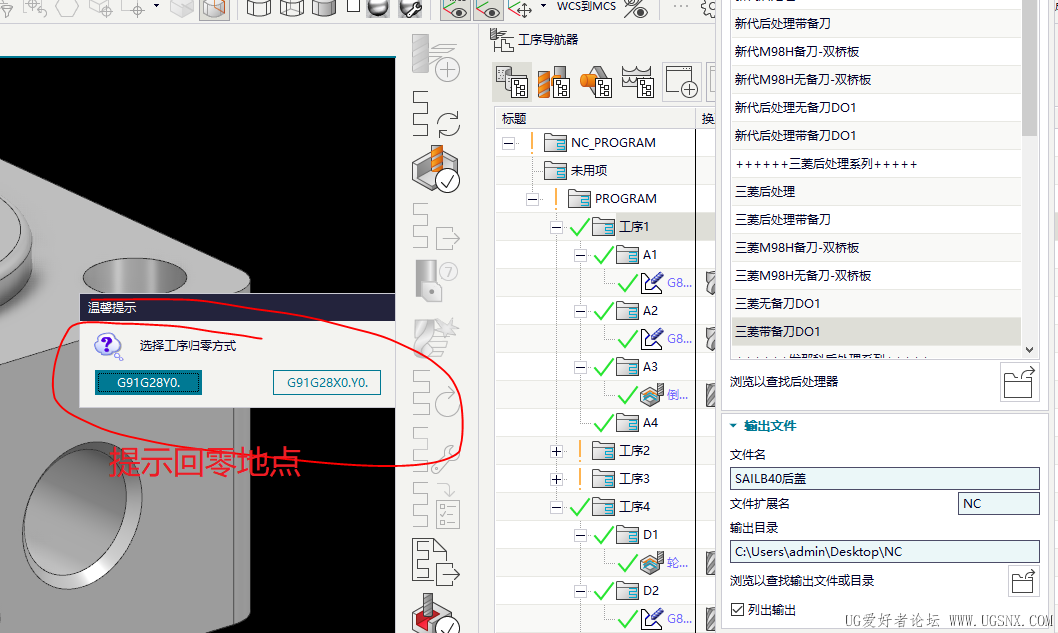Click the G91G28Y0. button in the prompt dialog
This screenshot has width=1058, height=633.
pos(148,381)
